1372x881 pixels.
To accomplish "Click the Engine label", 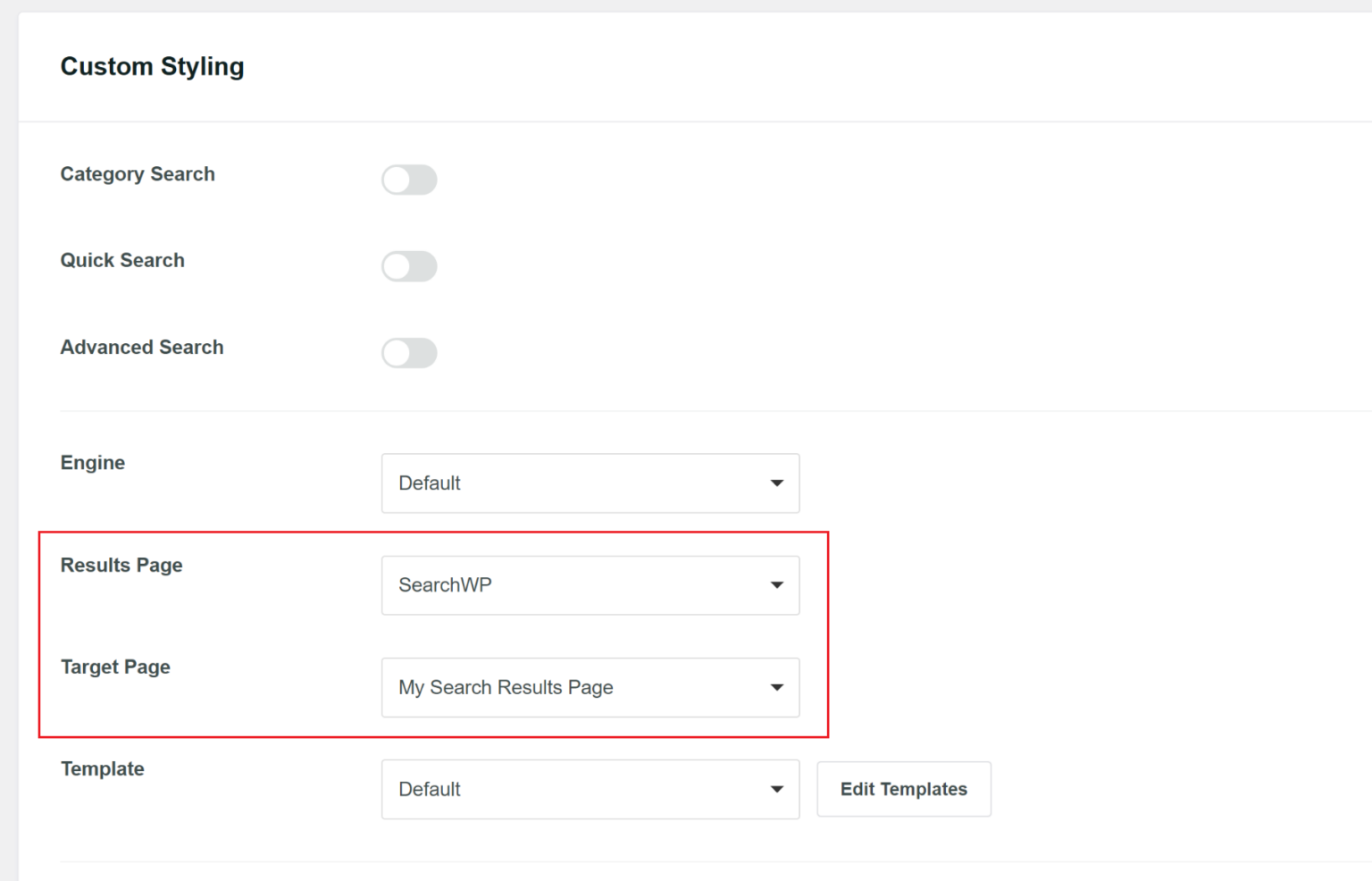I will [93, 463].
